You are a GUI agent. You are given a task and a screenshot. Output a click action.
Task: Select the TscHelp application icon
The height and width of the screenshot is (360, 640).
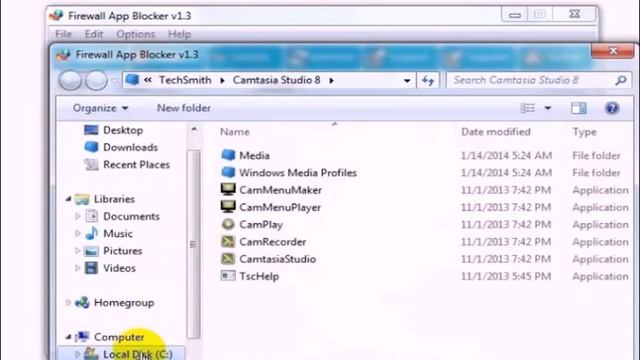coord(228,276)
